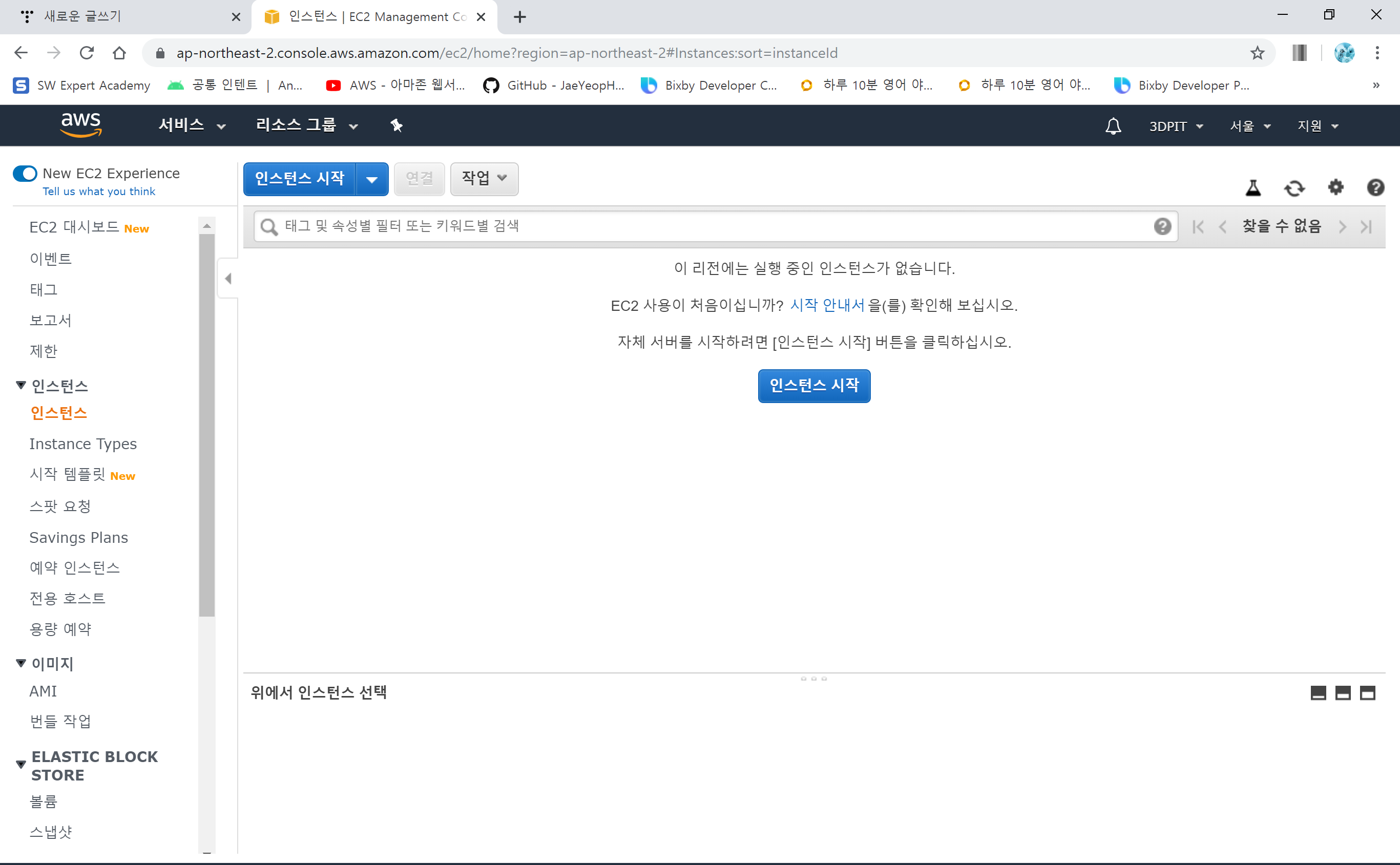Viewport: 1400px width, 865px height.
Task: Click the centered 인스턴스 시작 button
Action: 813,386
